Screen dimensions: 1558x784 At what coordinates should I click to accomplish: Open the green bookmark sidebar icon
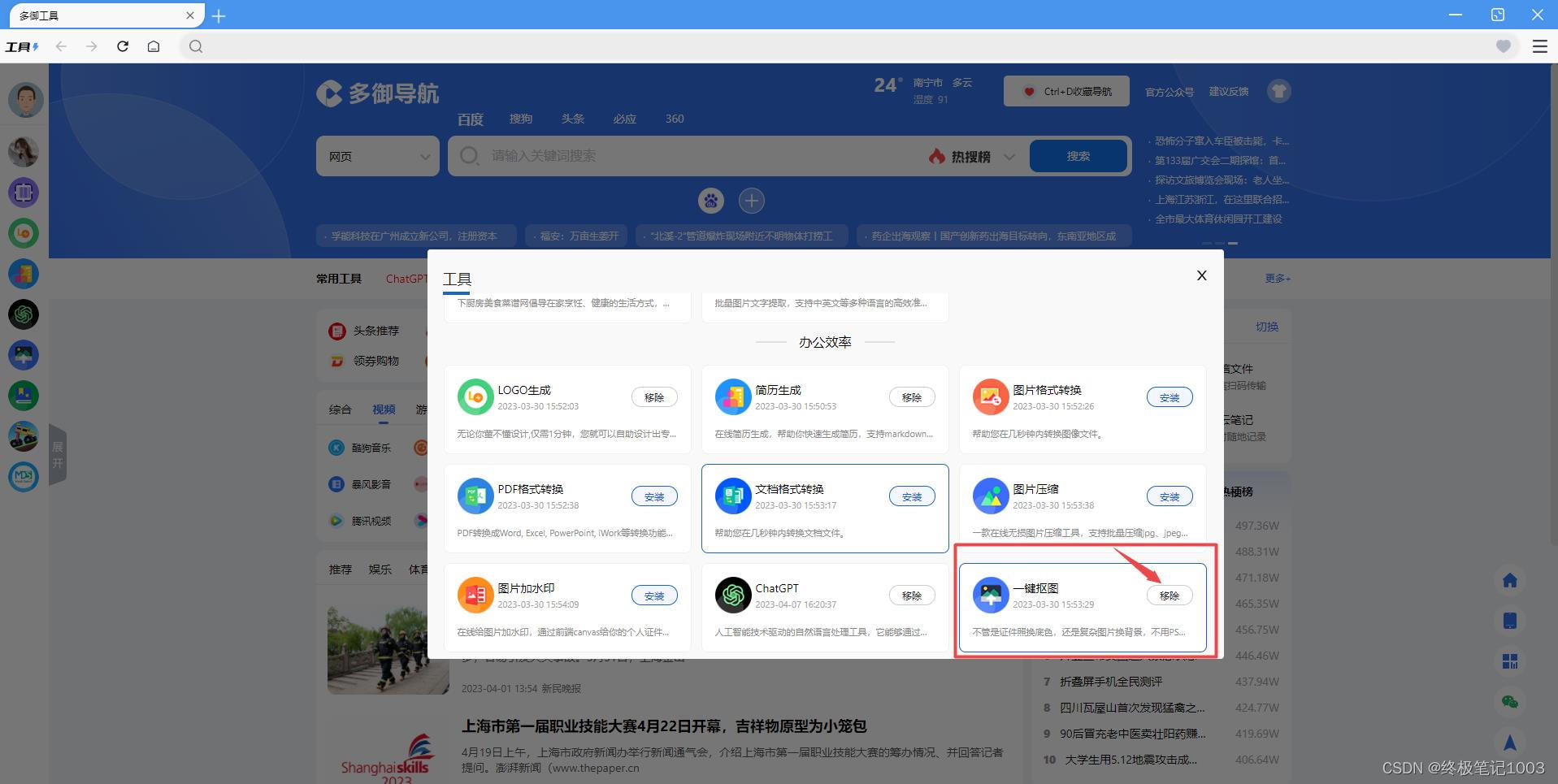(x=24, y=396)
